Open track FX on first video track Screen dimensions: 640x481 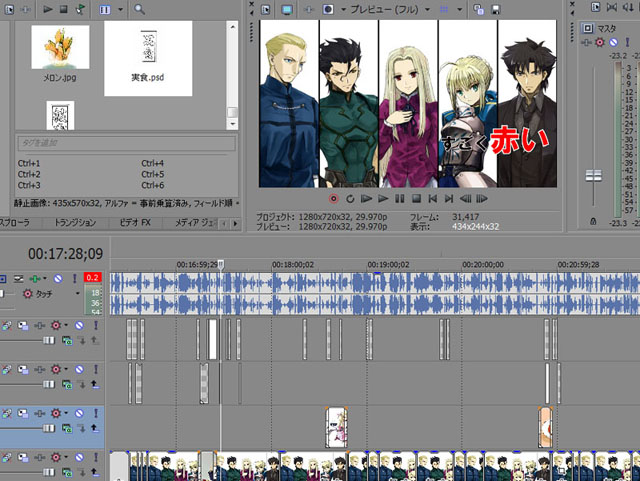(40, 325)
